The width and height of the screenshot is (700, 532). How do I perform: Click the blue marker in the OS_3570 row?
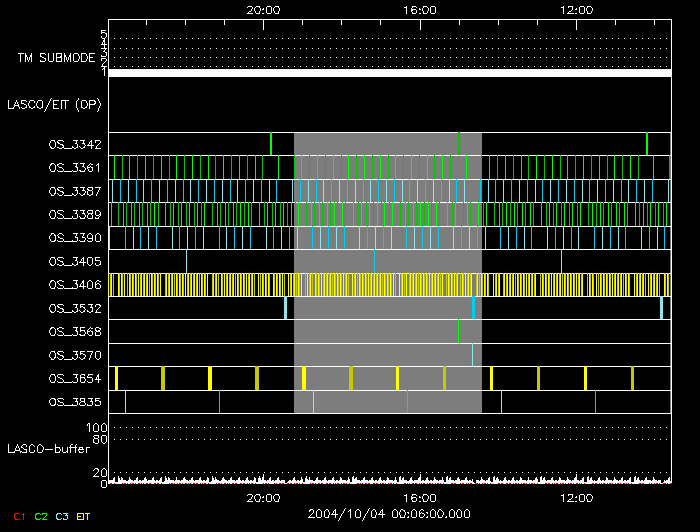pos(472,354)
